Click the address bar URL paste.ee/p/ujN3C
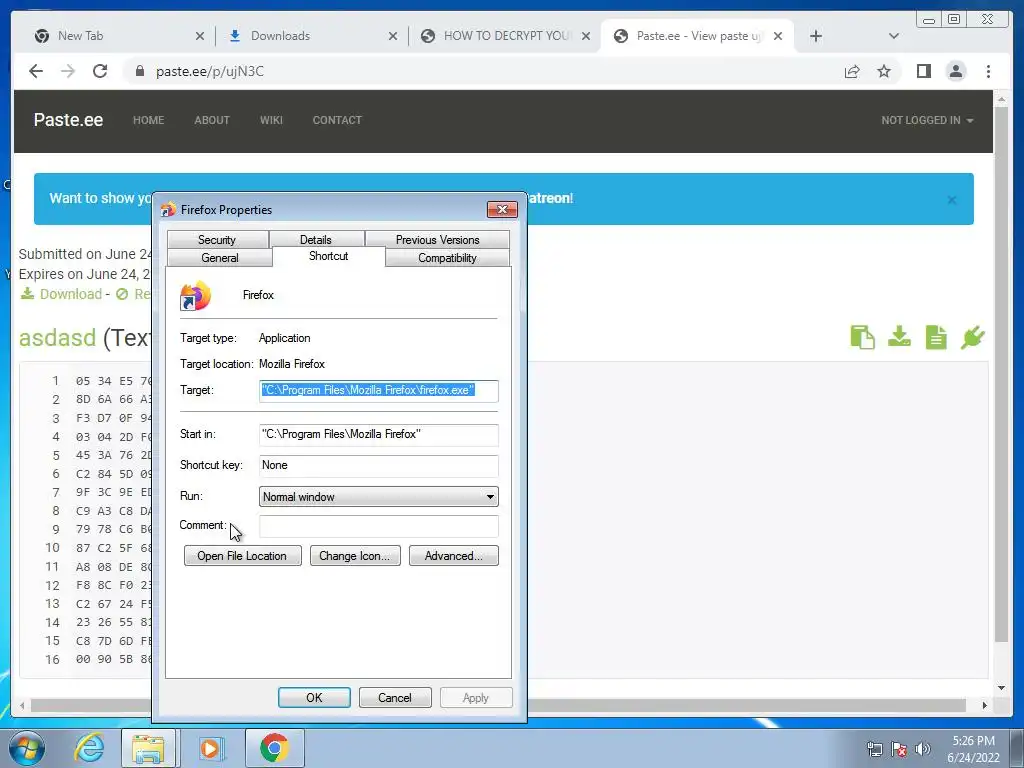Viewport: 1024px width, 768px height. click(x=210, y=71)
